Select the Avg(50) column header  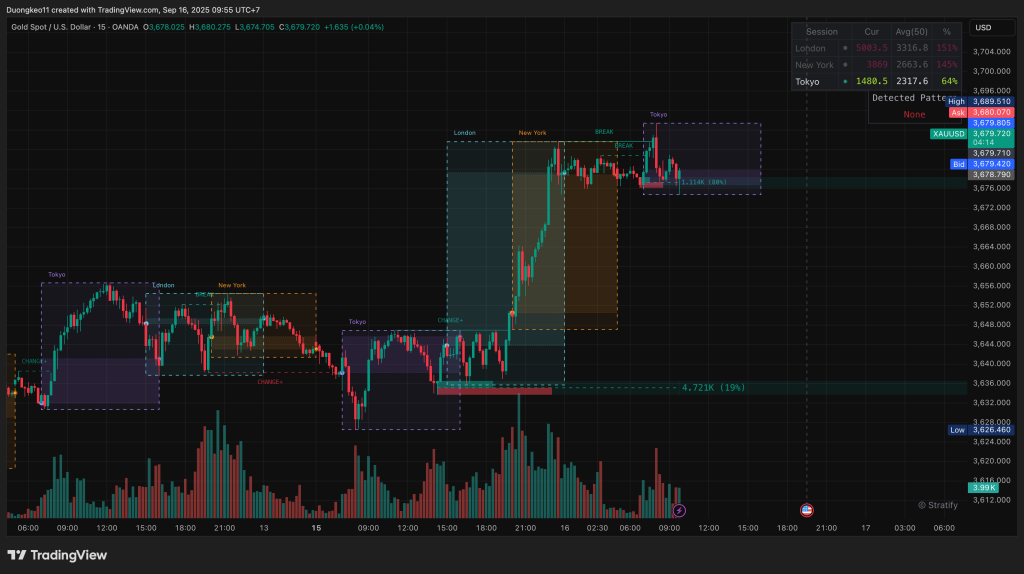pos(911,32)
